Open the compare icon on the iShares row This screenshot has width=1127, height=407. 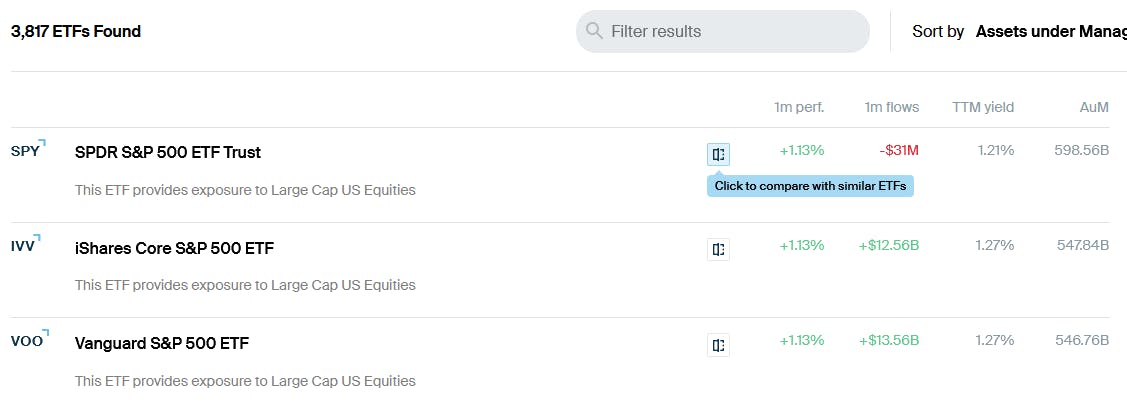718,249
